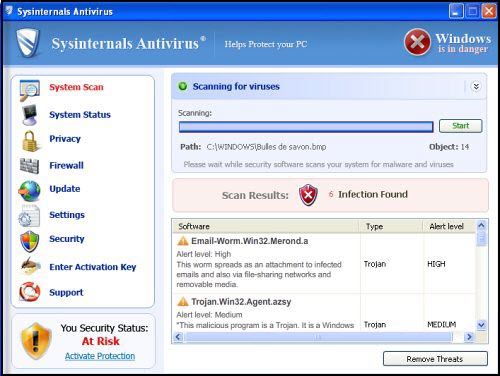Click horizontal scrollbar left arrow
Screen dimensions: 500x376
click(x=178, y=337)
